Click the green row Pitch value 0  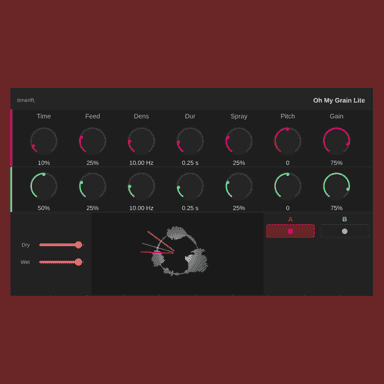pos(287,208)
